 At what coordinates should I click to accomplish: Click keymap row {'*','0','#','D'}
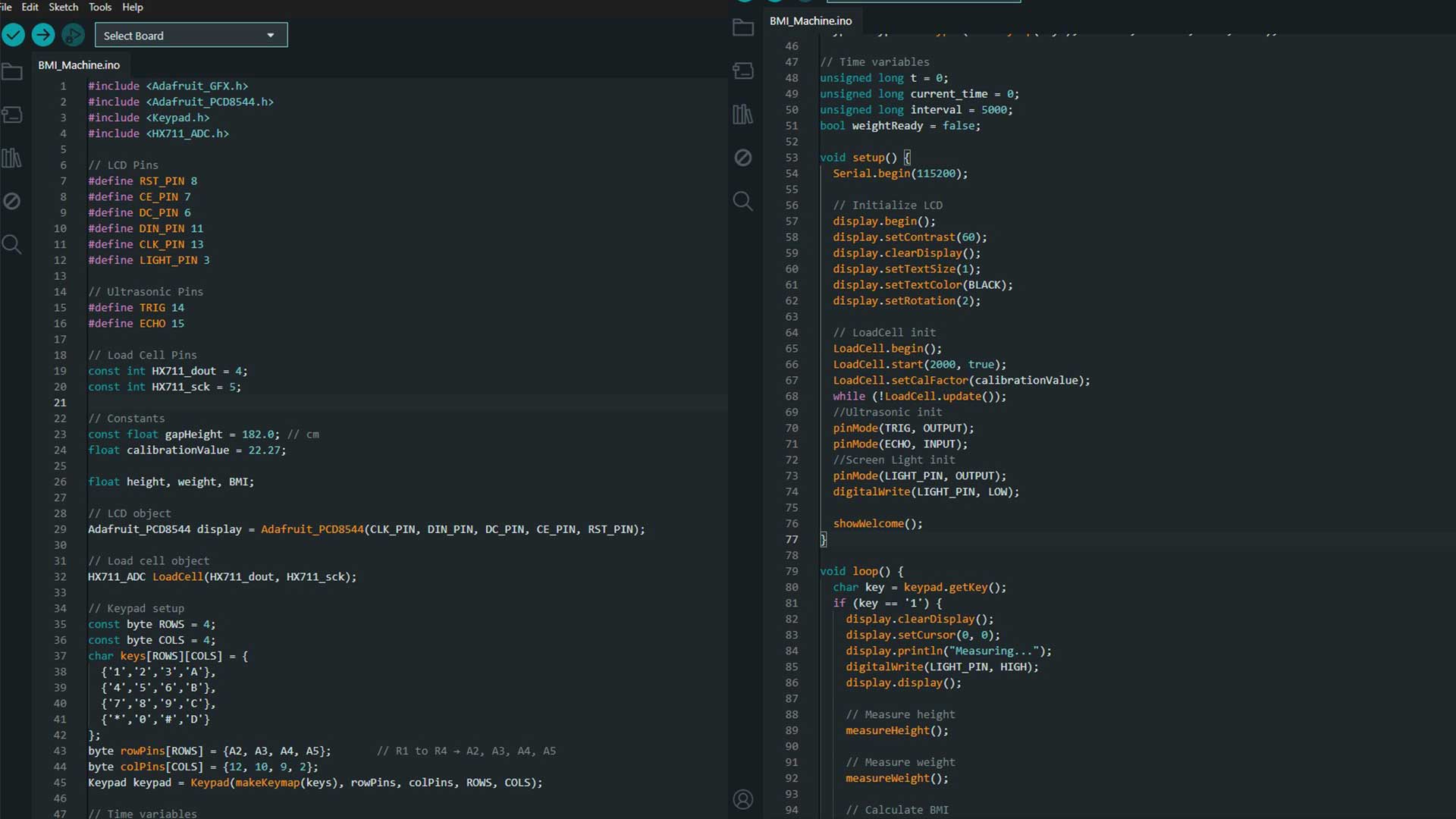click(x=155, y=720)
